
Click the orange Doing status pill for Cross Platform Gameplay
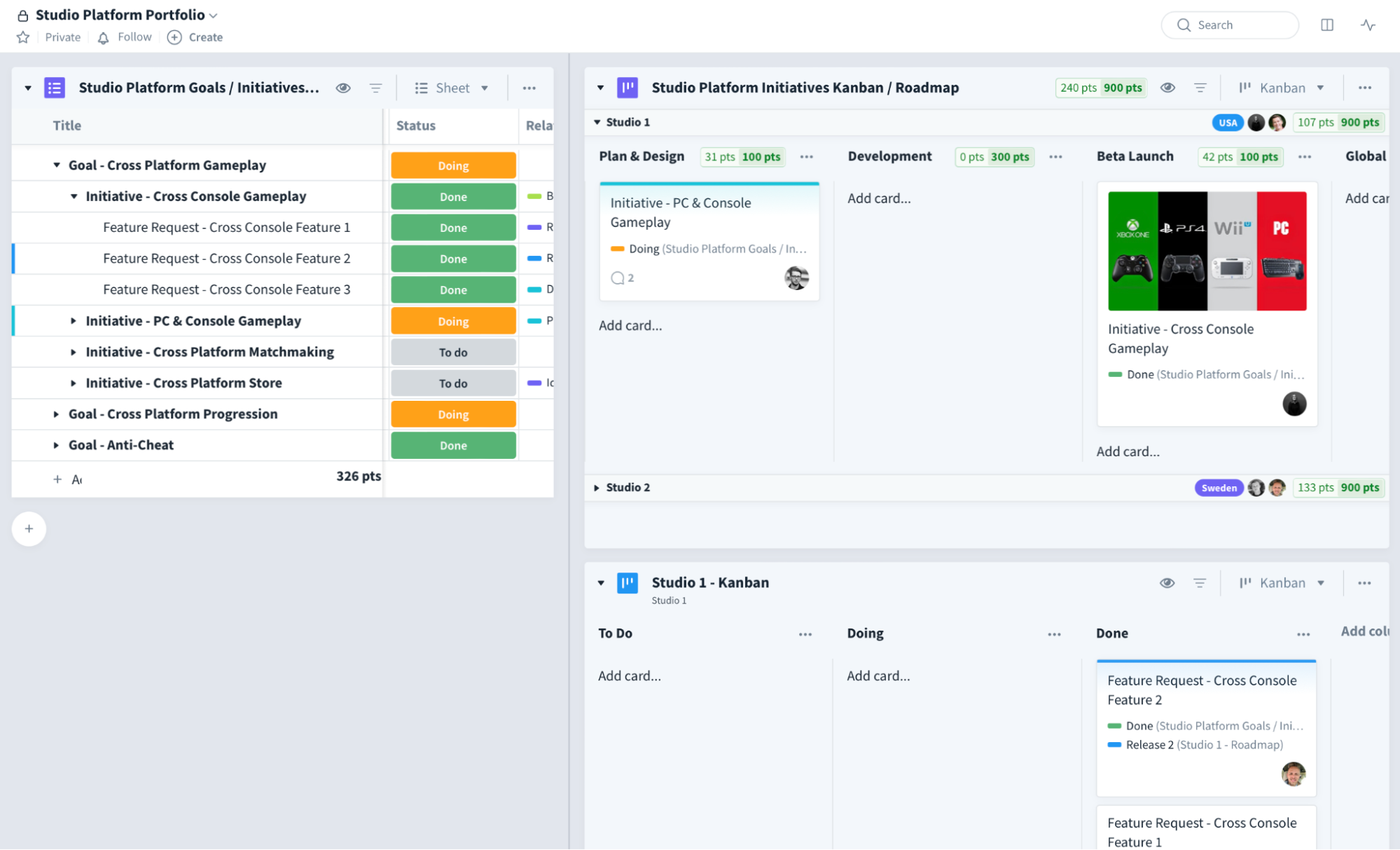(x=453, y=165)
